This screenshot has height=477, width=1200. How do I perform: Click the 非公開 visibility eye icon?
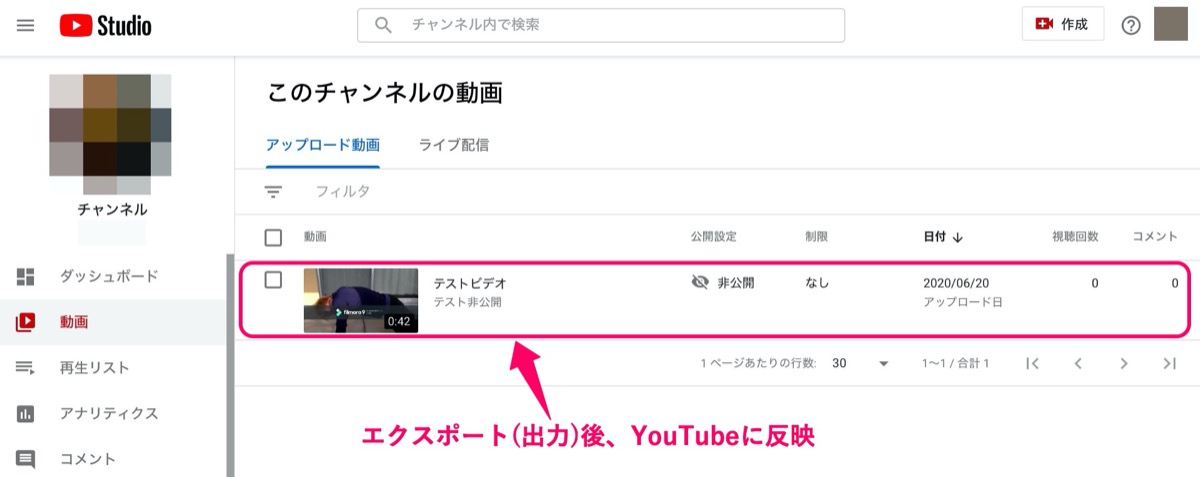(700, 283)
